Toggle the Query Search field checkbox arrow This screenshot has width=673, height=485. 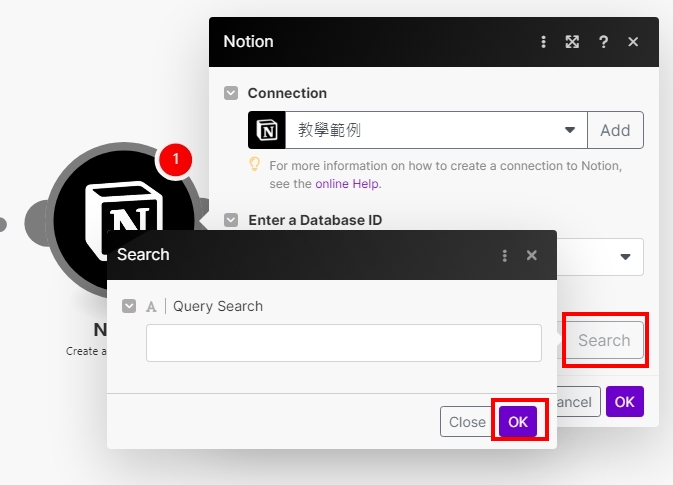click(x=129, y=306)
